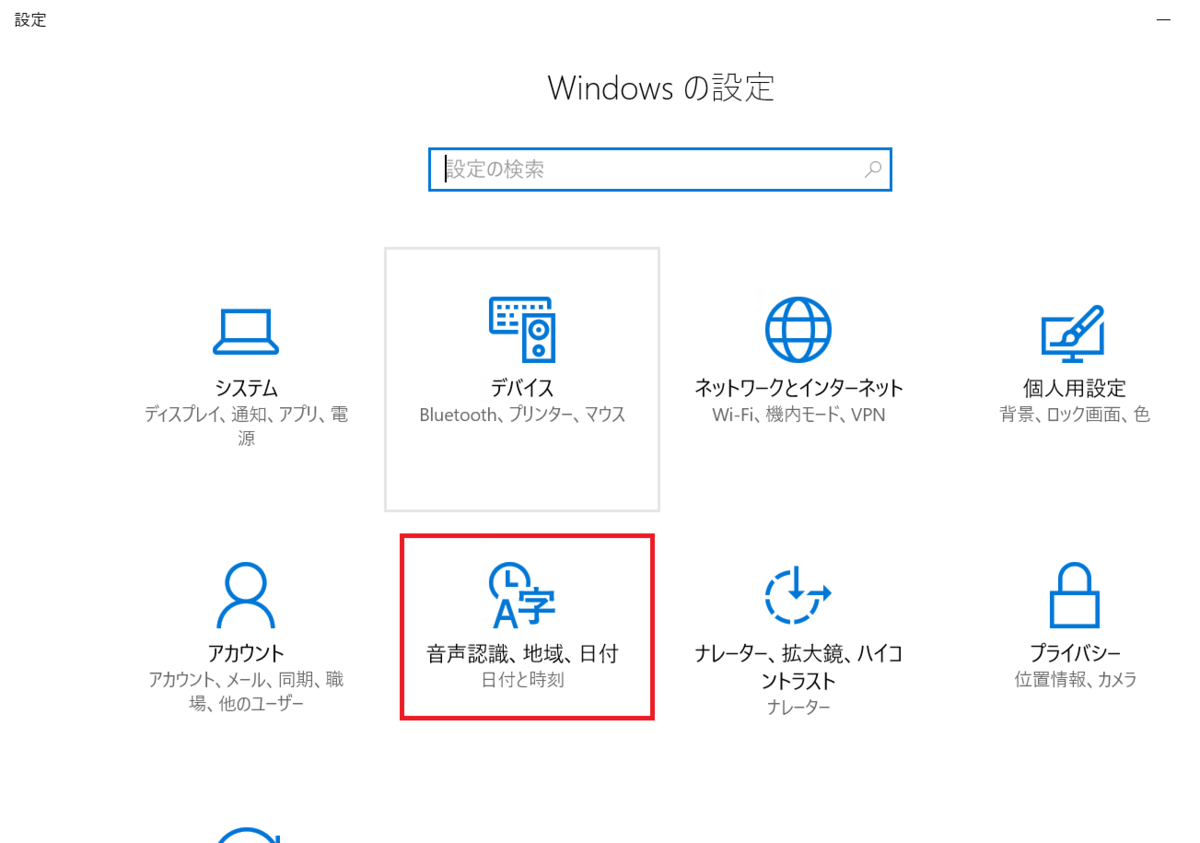Click the Wi-Fi、機内モード、VPN description
This screenshot has height=843, width=1200.
point(798,414)
